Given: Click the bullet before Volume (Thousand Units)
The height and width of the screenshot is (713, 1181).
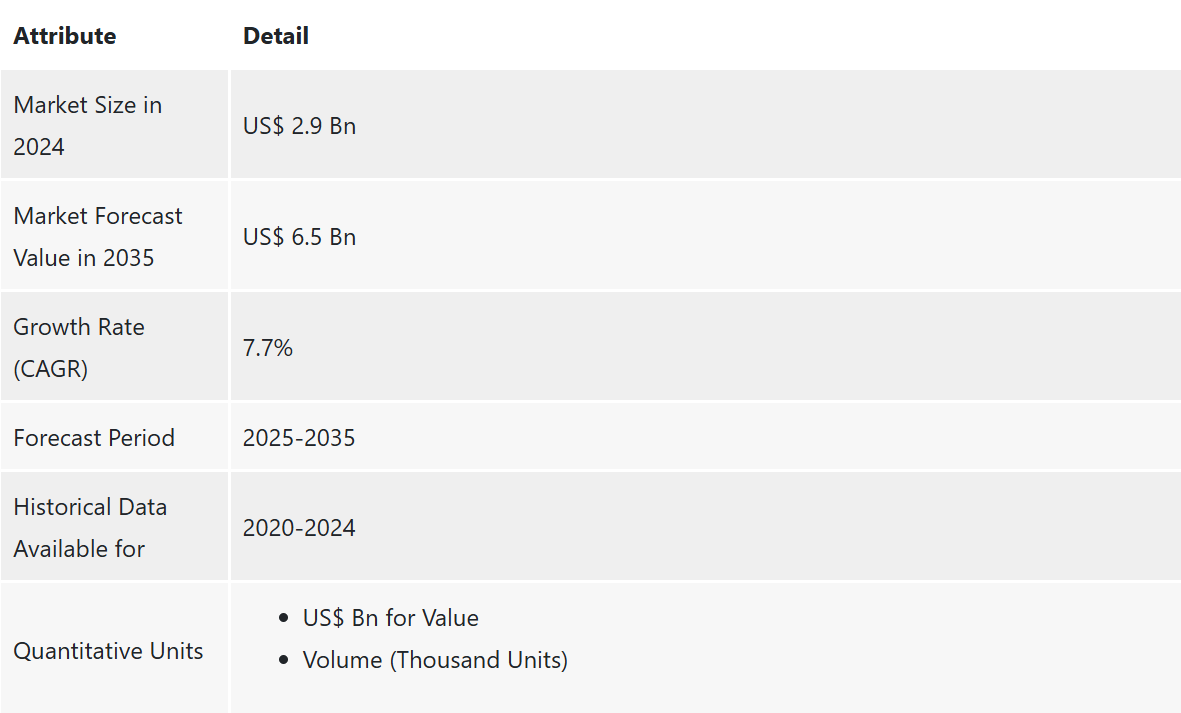Looking at the screenshot, I should coord(283,660).
